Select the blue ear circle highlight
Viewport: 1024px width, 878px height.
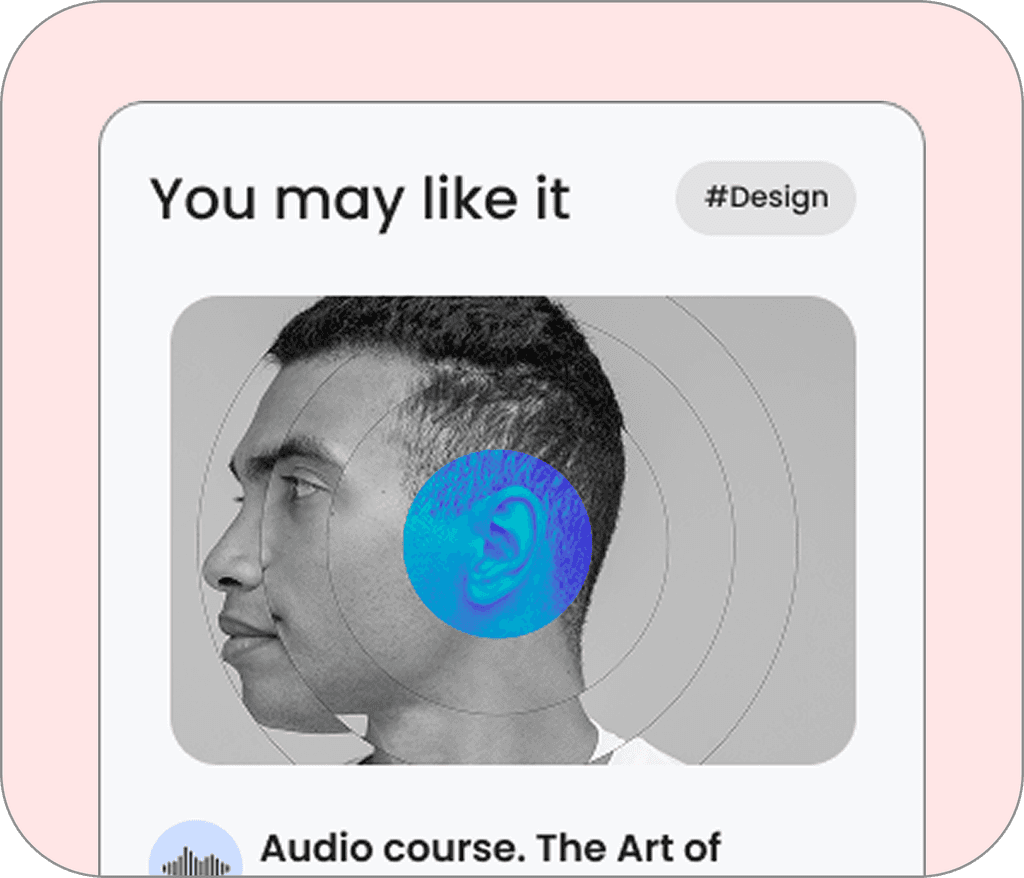(x=498, y=544)
